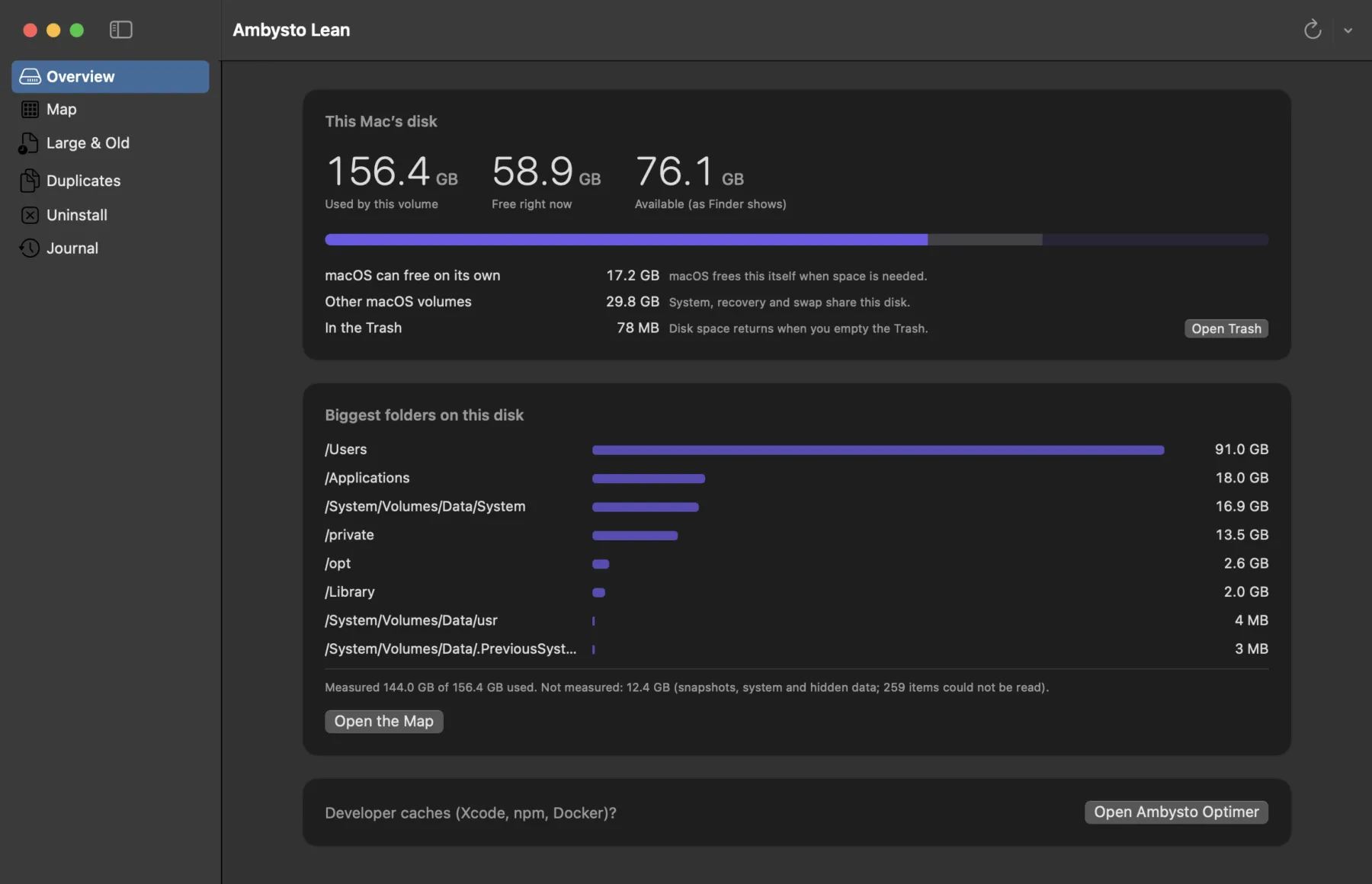1372x884 pixels.
Task: Click the 'macOS can free on its own' row
Action: pyautogui.click(x=797, y=276)
